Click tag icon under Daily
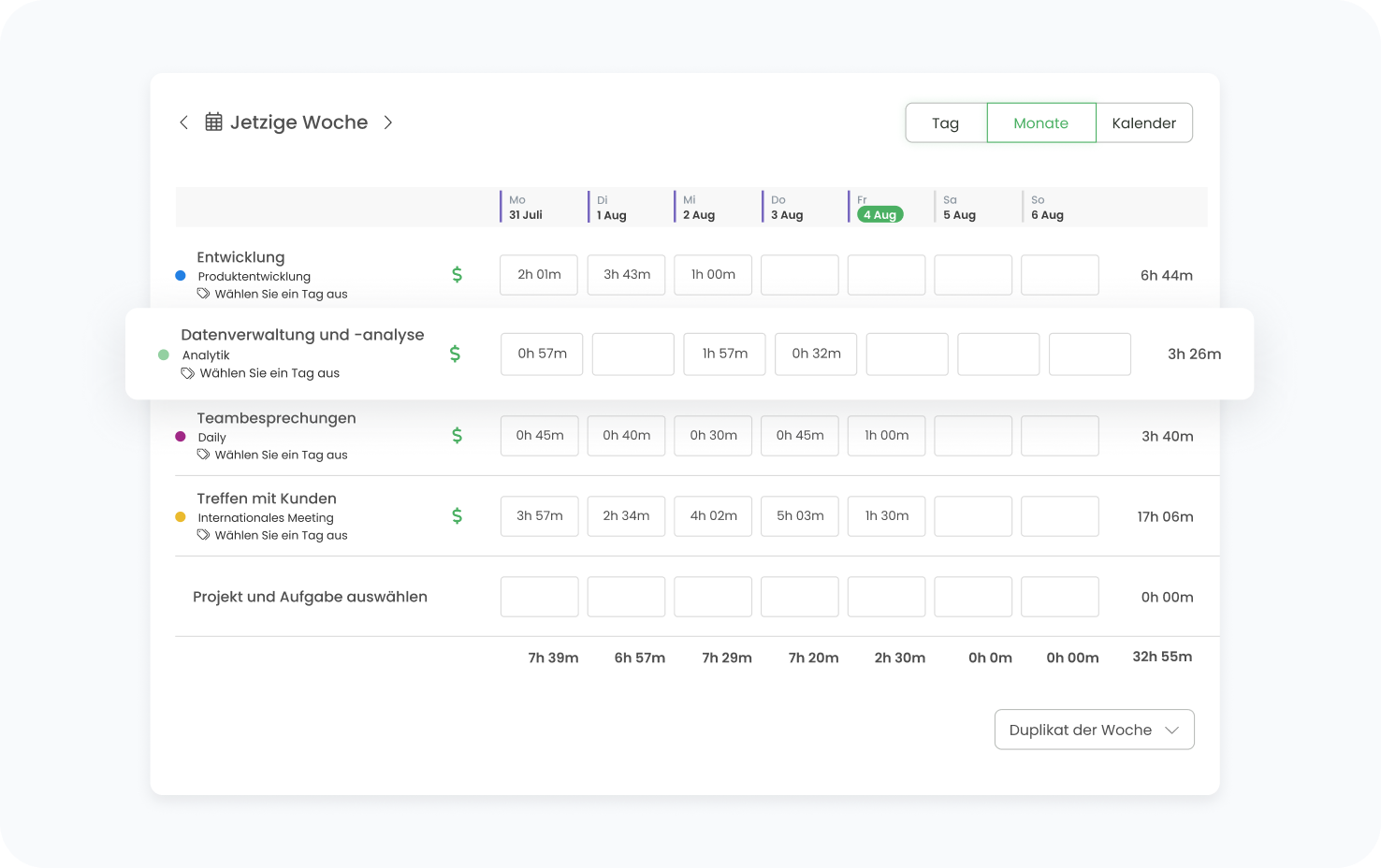Viewport: 1381px width, 868px height. tap(203, 455)
